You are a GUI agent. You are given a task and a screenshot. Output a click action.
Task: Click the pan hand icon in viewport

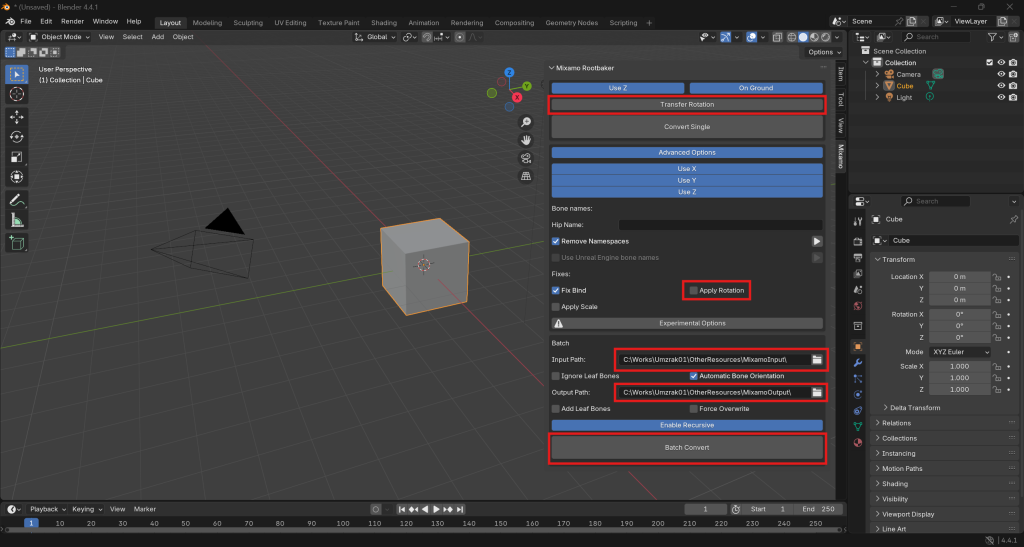tap(526, 140)
